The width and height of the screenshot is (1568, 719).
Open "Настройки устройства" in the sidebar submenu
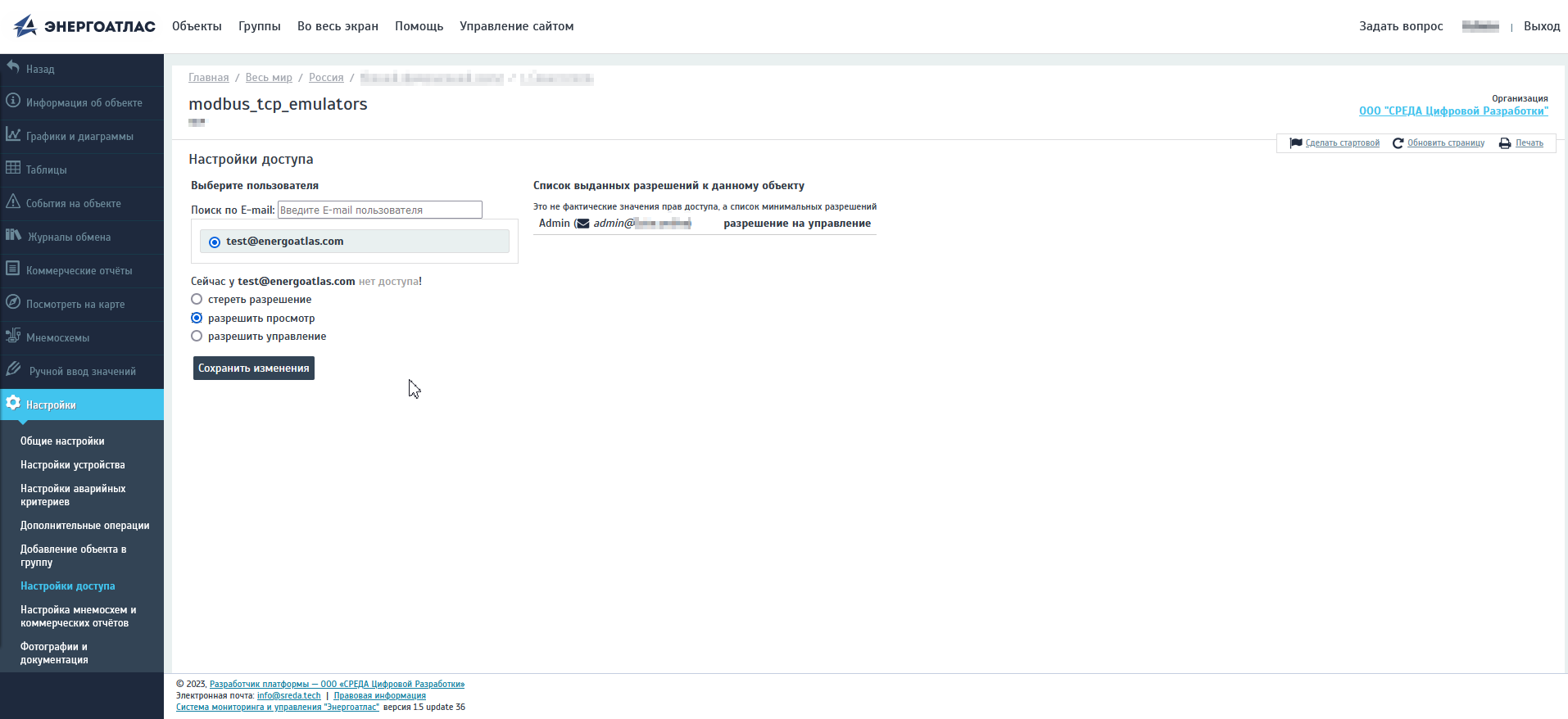(73, 465)
